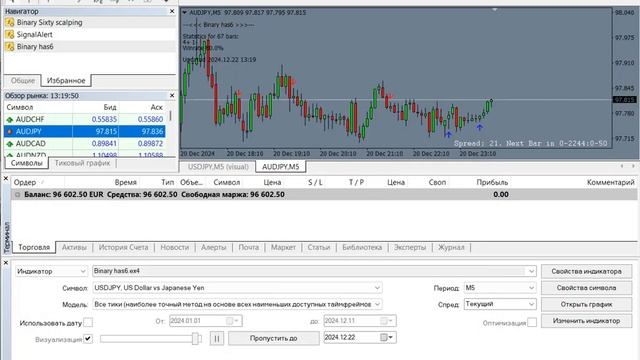Screen dimensions: 640x360
Task: Select the AUDCAD bid 0.89841 cell
Action: click(x=104, y=144)
